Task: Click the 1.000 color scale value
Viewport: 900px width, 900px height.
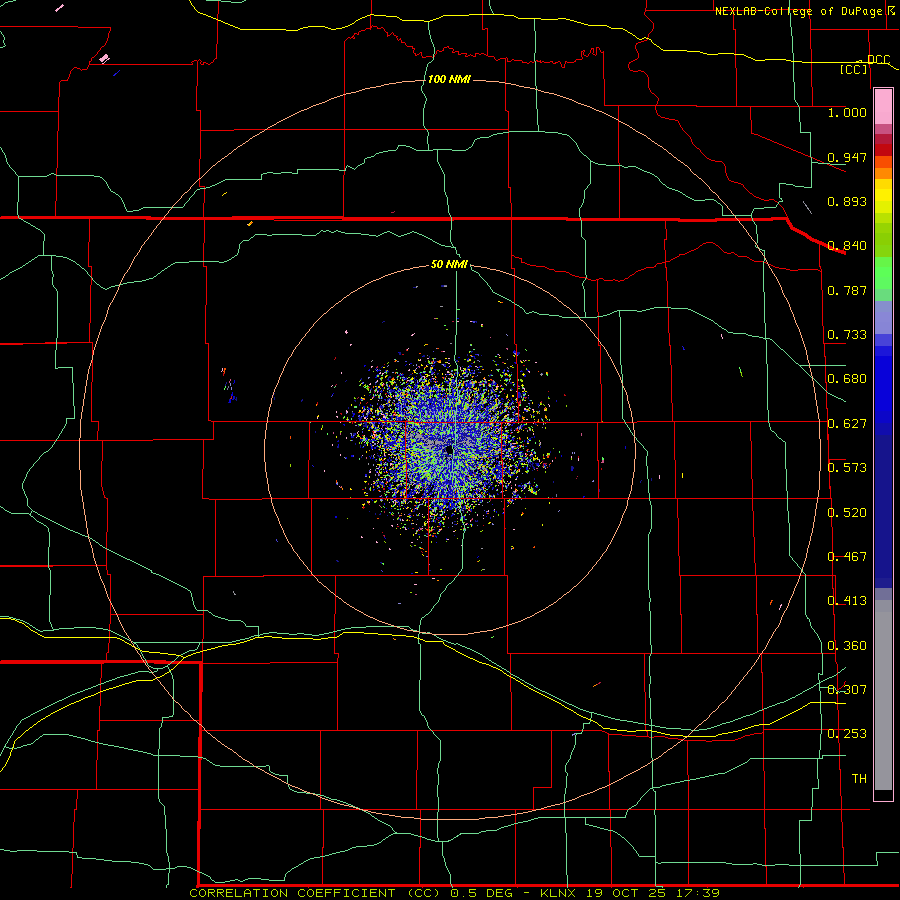Action: click(847, 112)
